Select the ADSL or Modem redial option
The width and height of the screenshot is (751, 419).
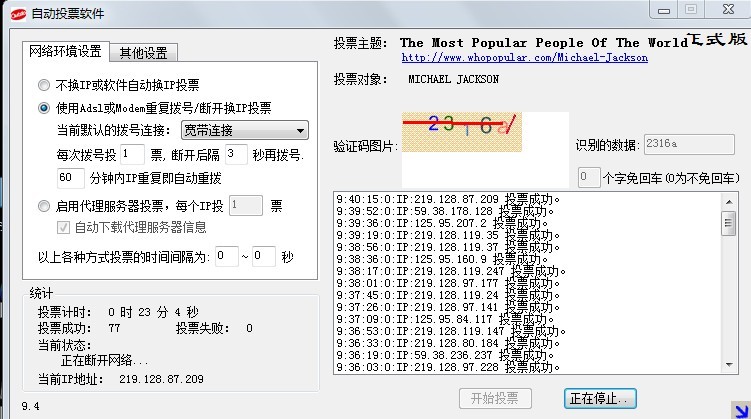44,108
